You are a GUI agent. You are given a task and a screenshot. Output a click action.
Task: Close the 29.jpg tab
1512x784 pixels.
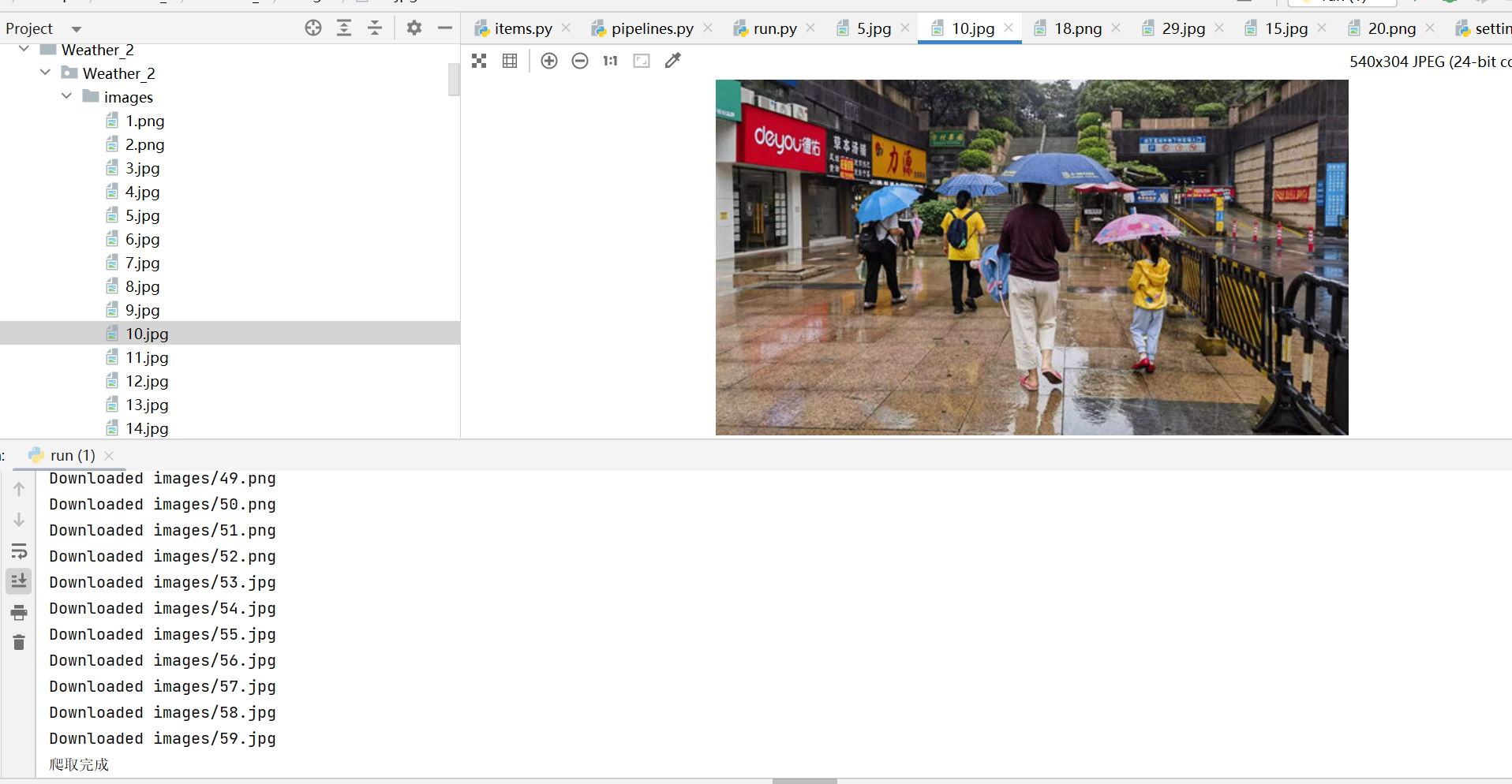click(x=1219, y=28)
